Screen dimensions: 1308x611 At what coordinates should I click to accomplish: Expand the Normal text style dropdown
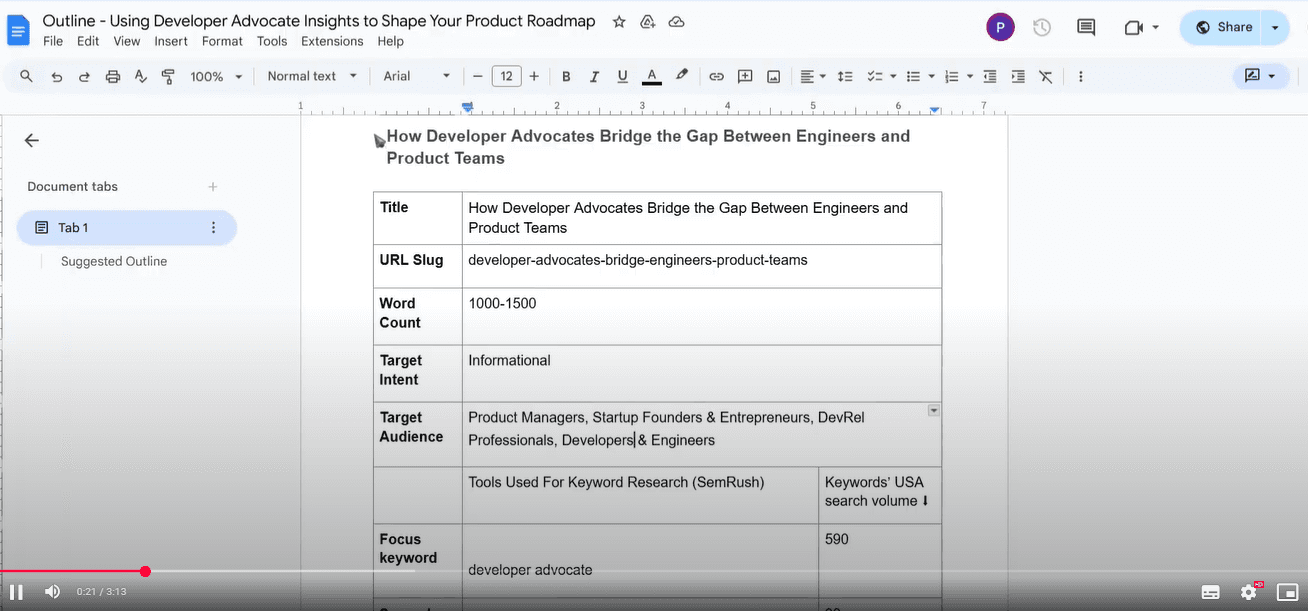click(312, 76)
